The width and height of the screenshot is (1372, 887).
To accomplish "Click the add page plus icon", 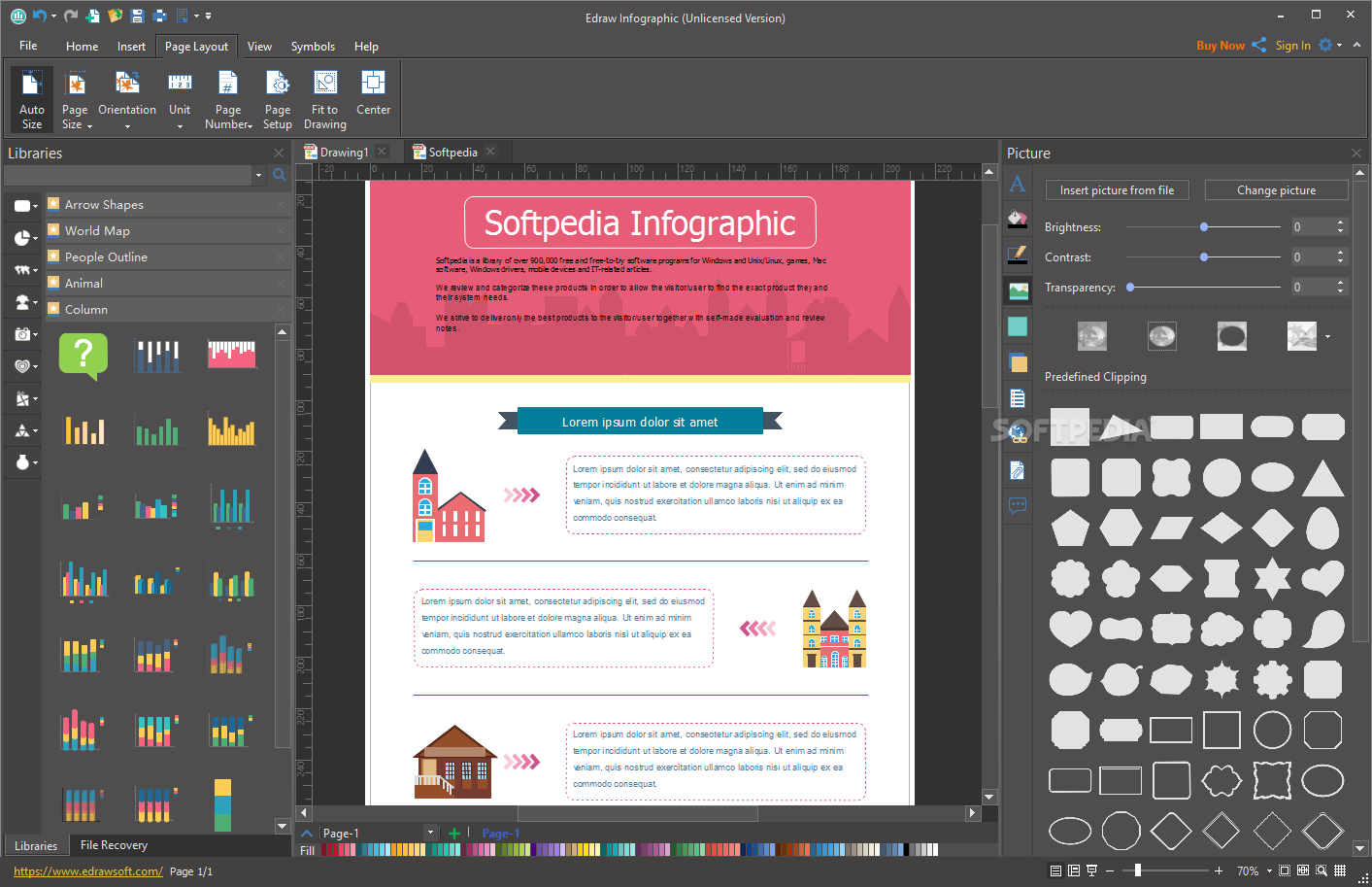I will point(453,833).
